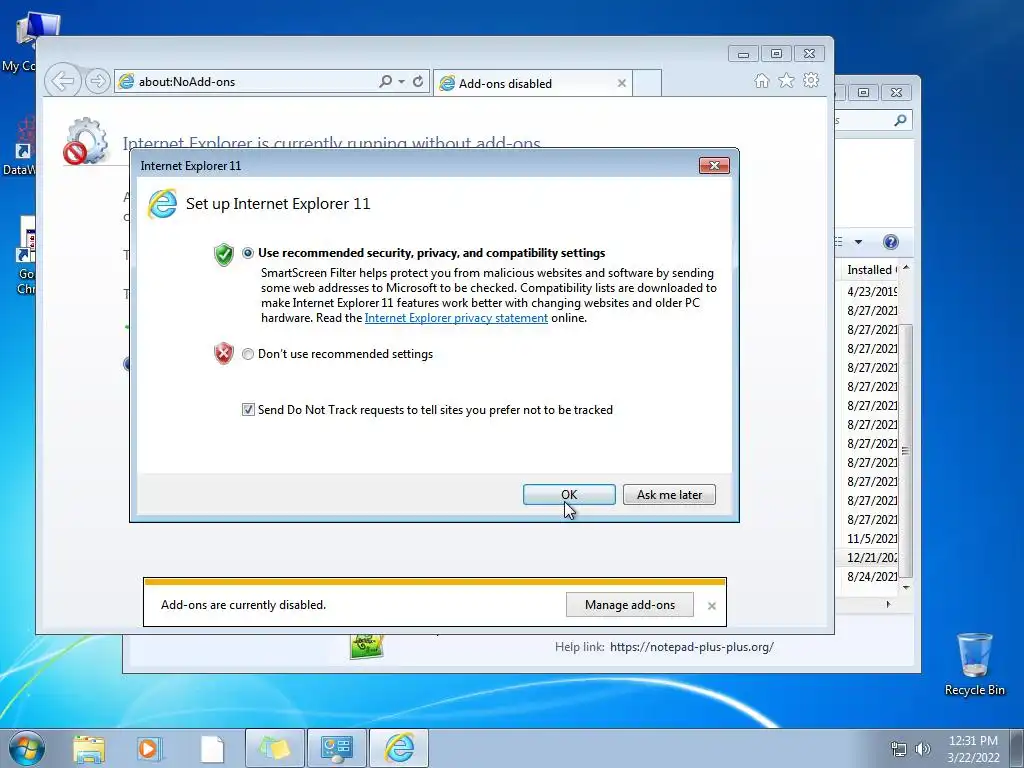Click the taskbar clock showing 12:31 PM

click(x=973, y=748)
